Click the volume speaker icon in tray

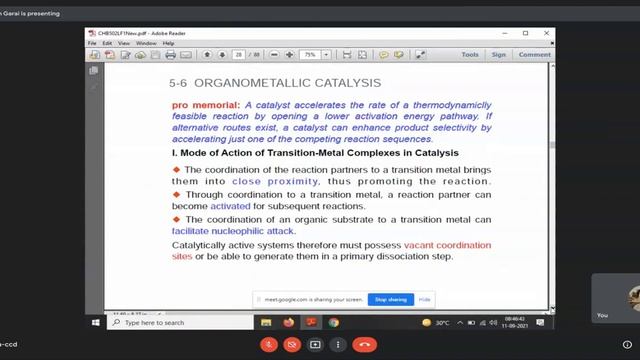pos(493,323)
